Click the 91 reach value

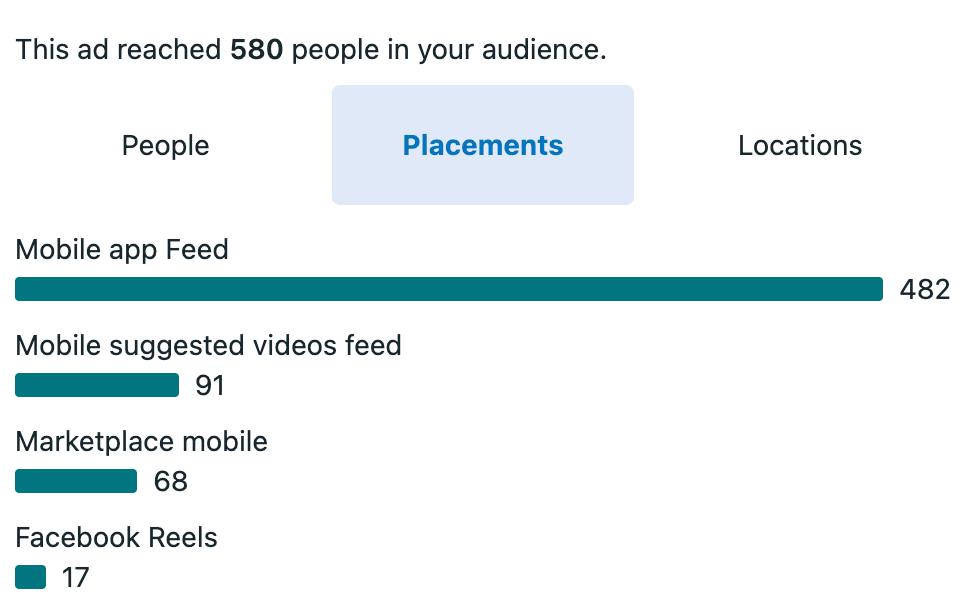tap(210, 385)
